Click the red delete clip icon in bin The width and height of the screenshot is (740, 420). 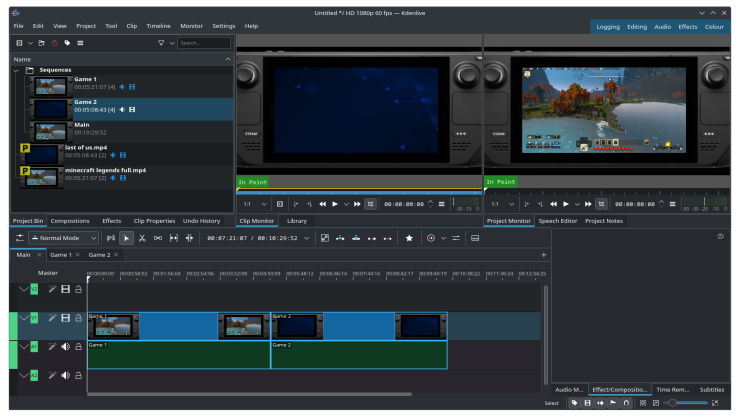tap(54, 43)
